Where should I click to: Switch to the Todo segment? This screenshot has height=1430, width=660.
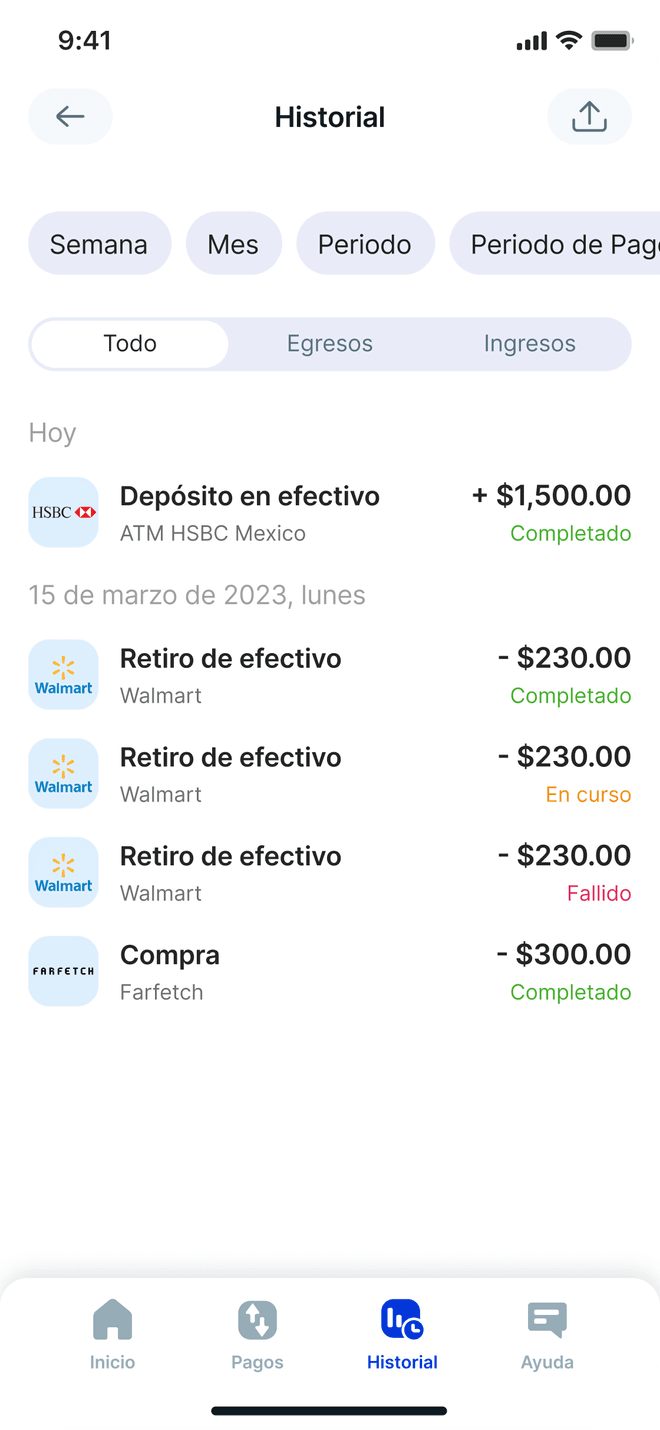(x=130, y=344)
